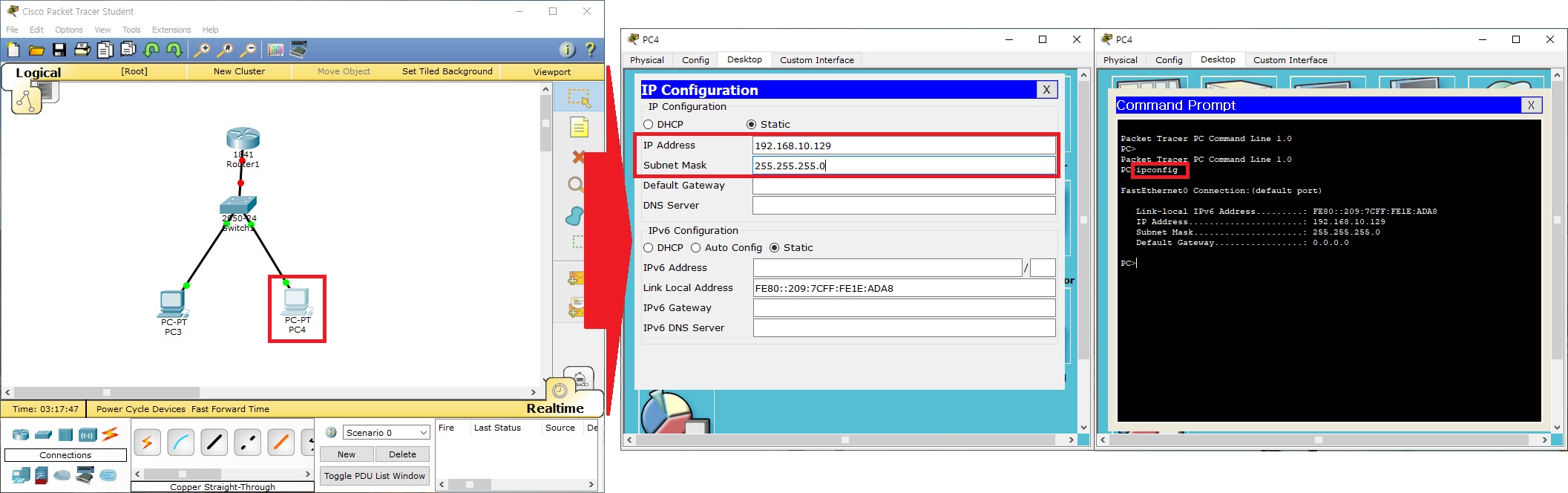
Task: Open the File menu
Action: (12, 30)
